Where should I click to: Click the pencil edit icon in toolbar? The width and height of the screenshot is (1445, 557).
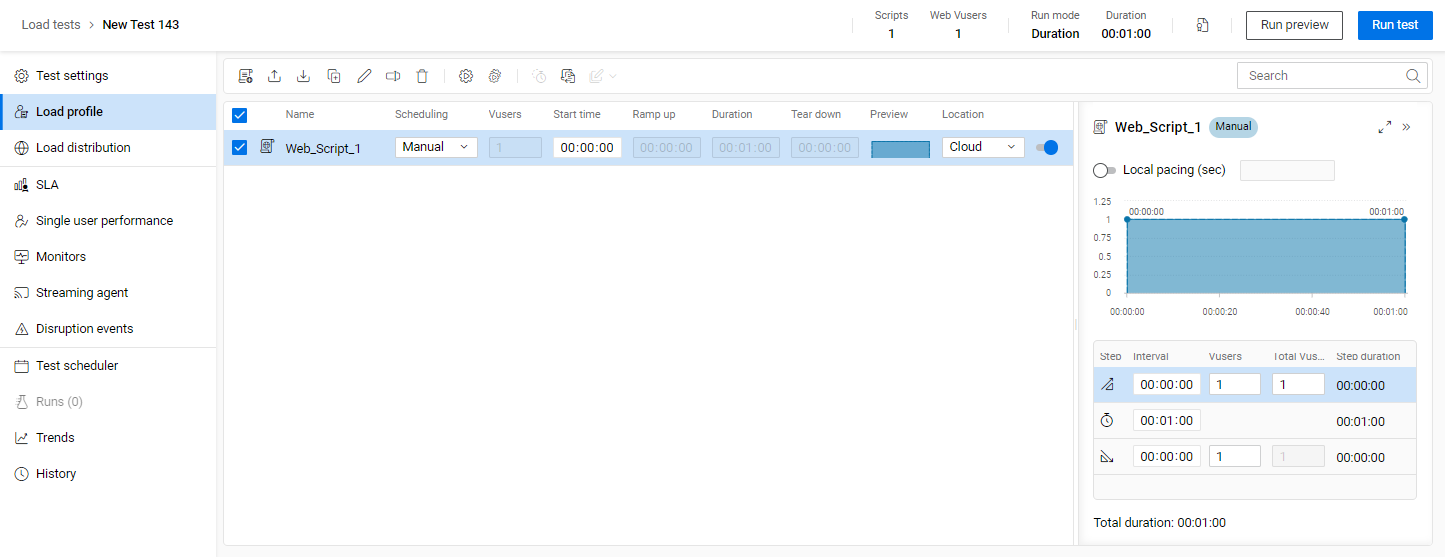[364, 76]
